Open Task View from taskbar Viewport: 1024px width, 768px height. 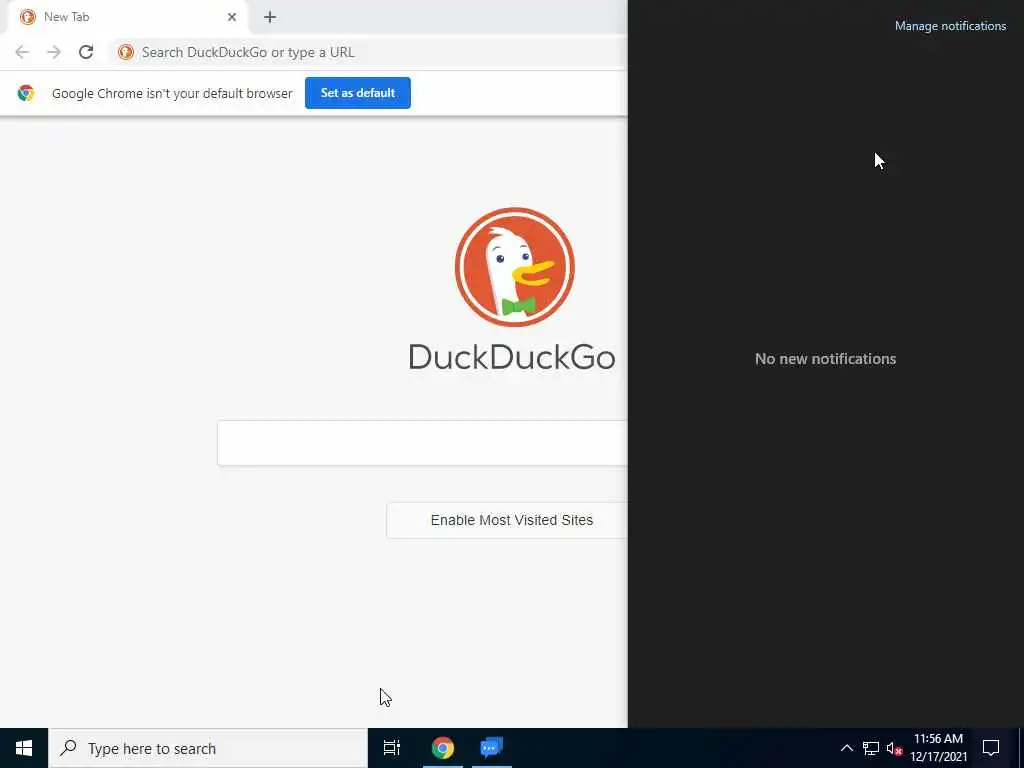[x=392, y=748]
